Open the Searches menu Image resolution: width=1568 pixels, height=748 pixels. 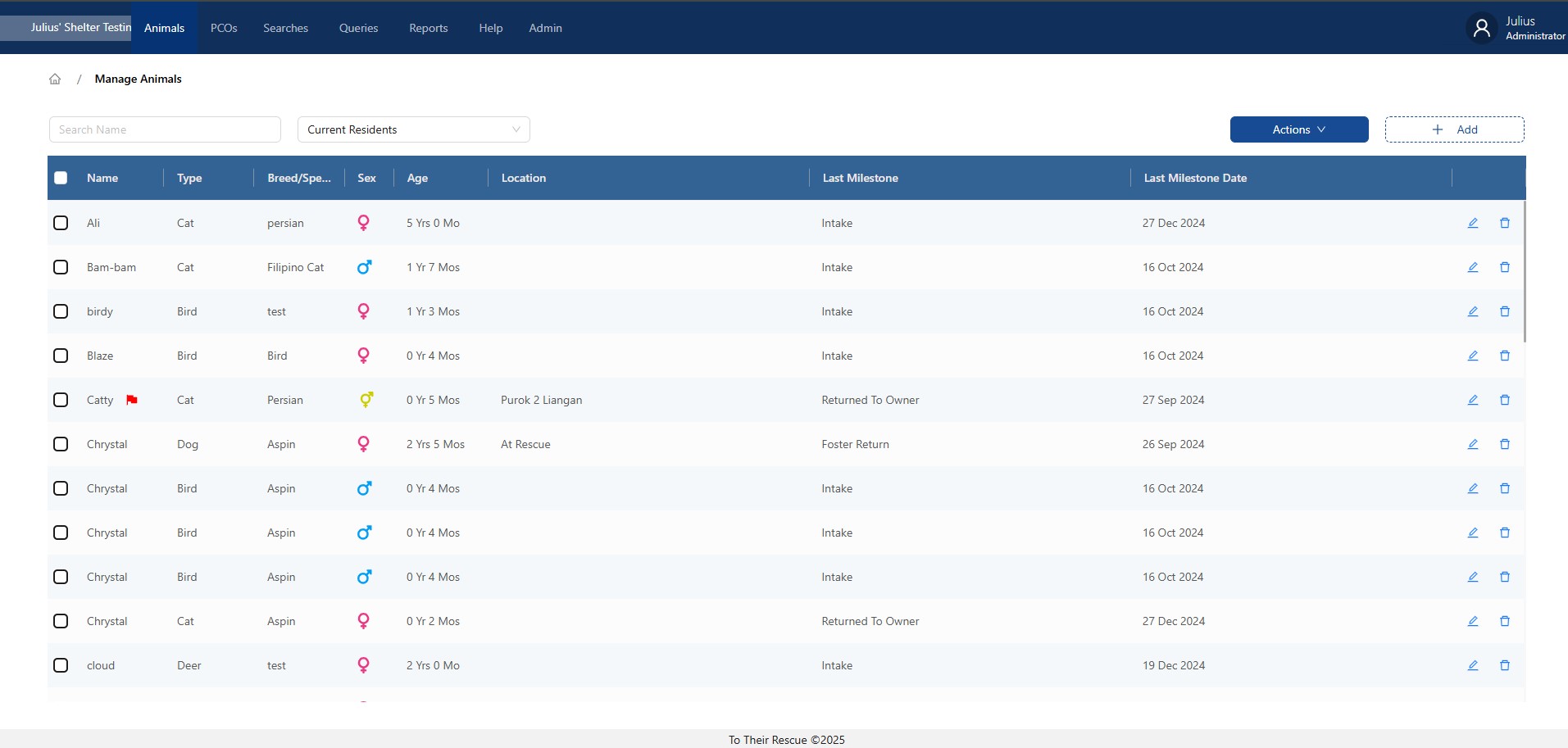click(x=285, y=28)
